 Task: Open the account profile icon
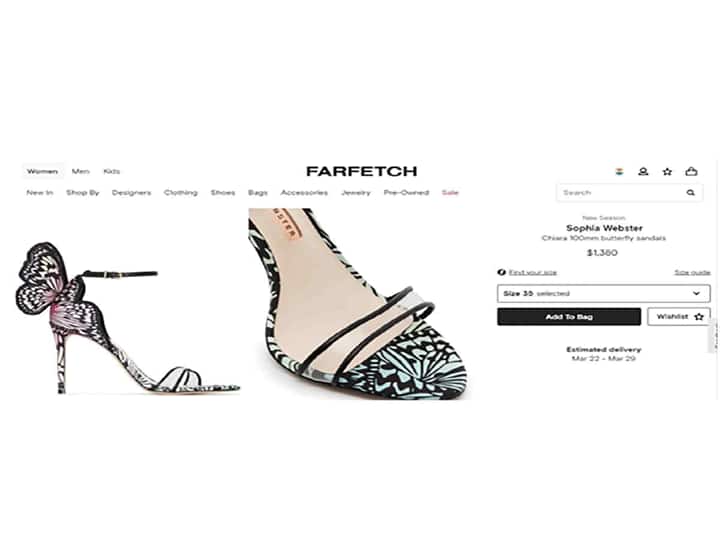[643, 172]
